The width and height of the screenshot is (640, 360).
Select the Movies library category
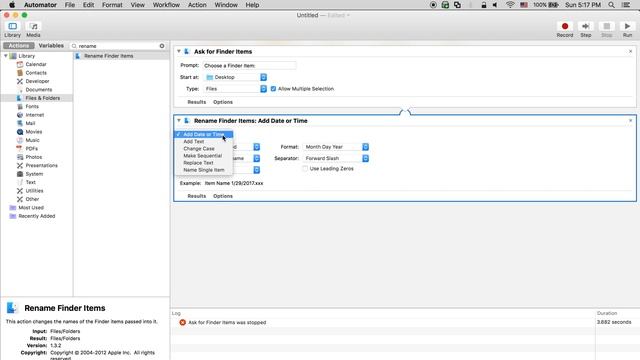pos(33,132)
